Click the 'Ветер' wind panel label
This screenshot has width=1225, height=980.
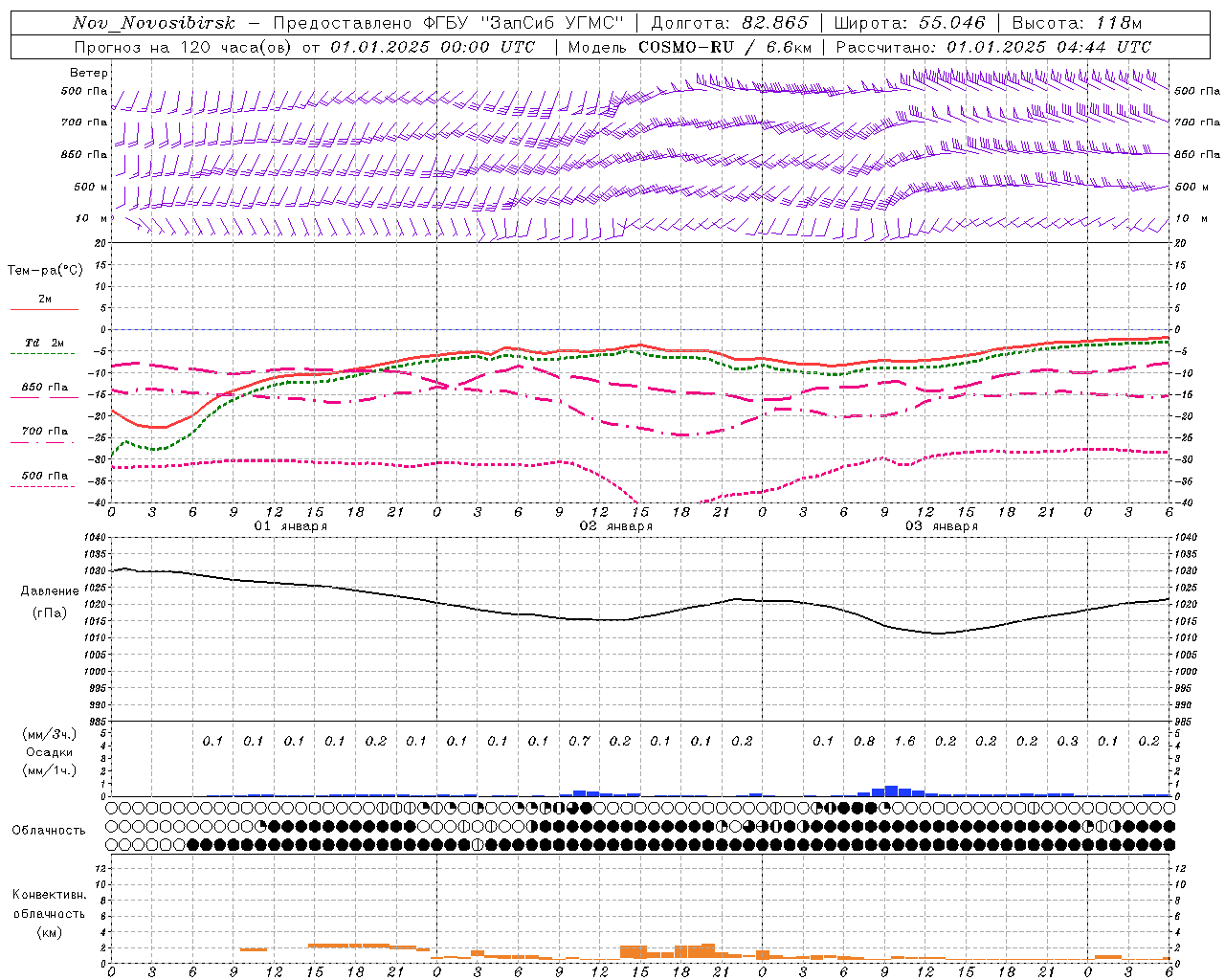[89, 73]
